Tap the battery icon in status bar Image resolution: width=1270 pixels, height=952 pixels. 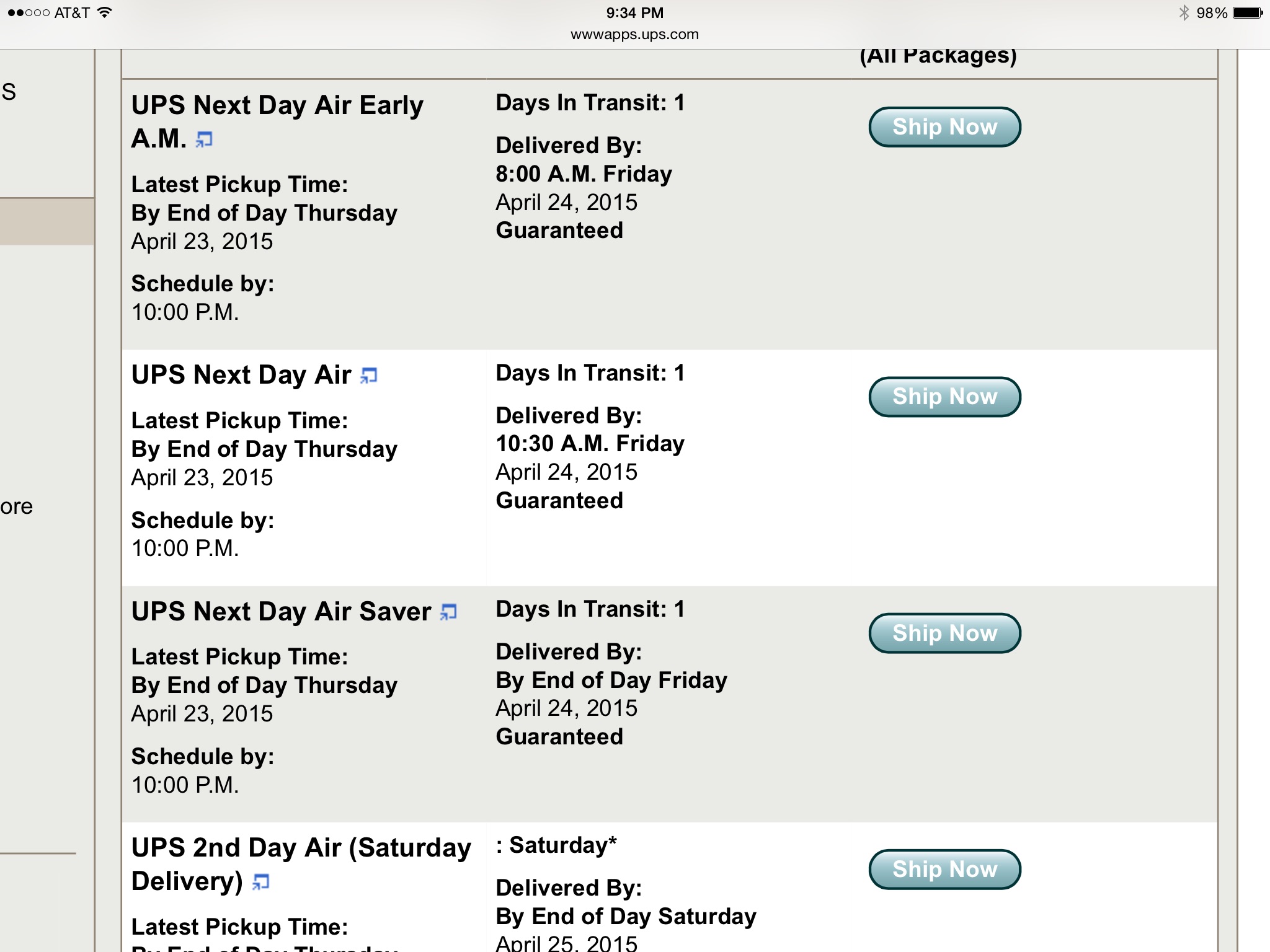(x=1248, y=12)
